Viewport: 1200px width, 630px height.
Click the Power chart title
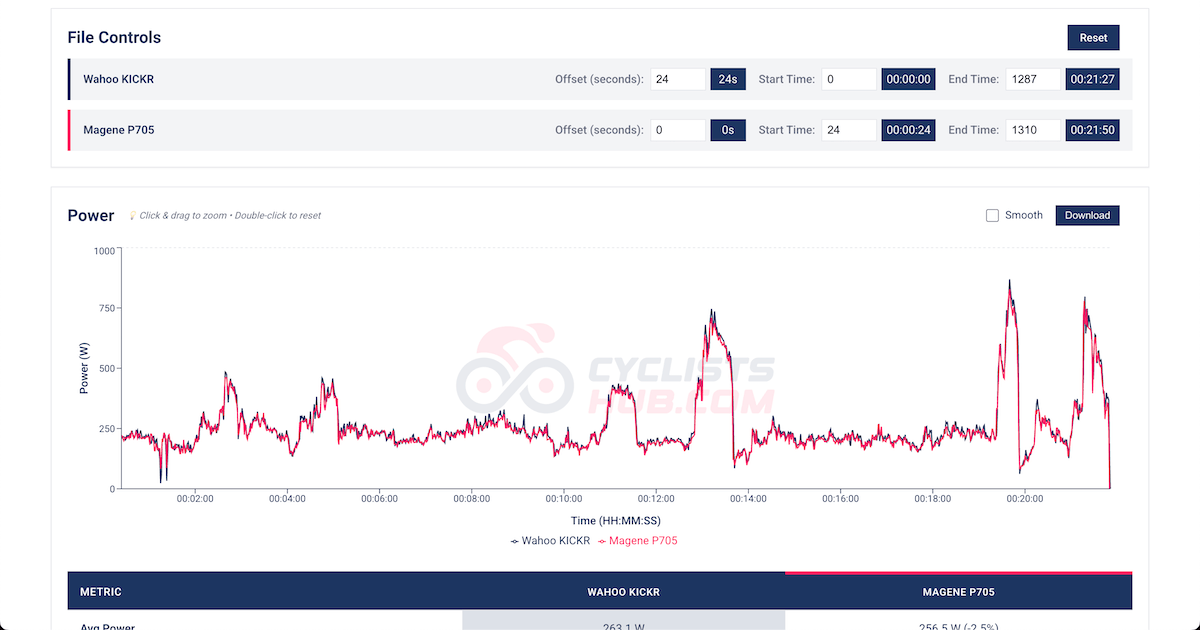[x=91, y=215]
